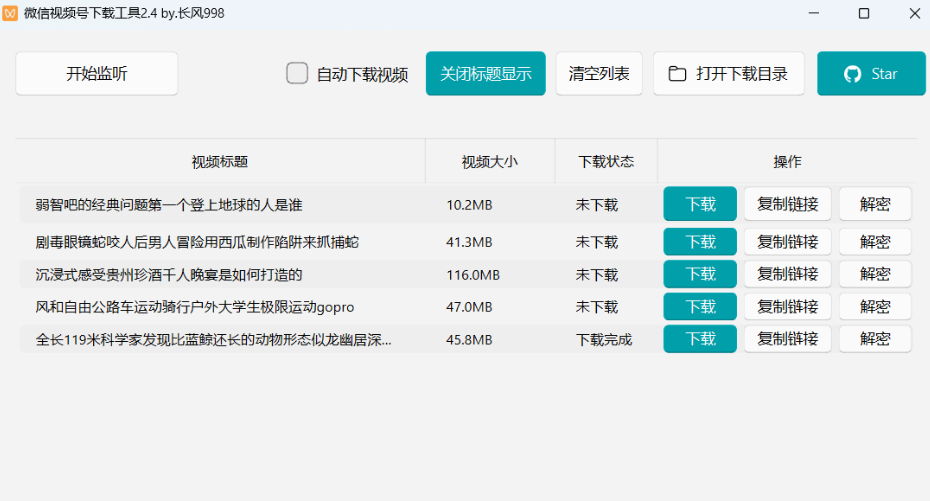Open the download folder via folder icon button
Screen dimensions: 930x501
pyautogui.click(x=728, y=74)
